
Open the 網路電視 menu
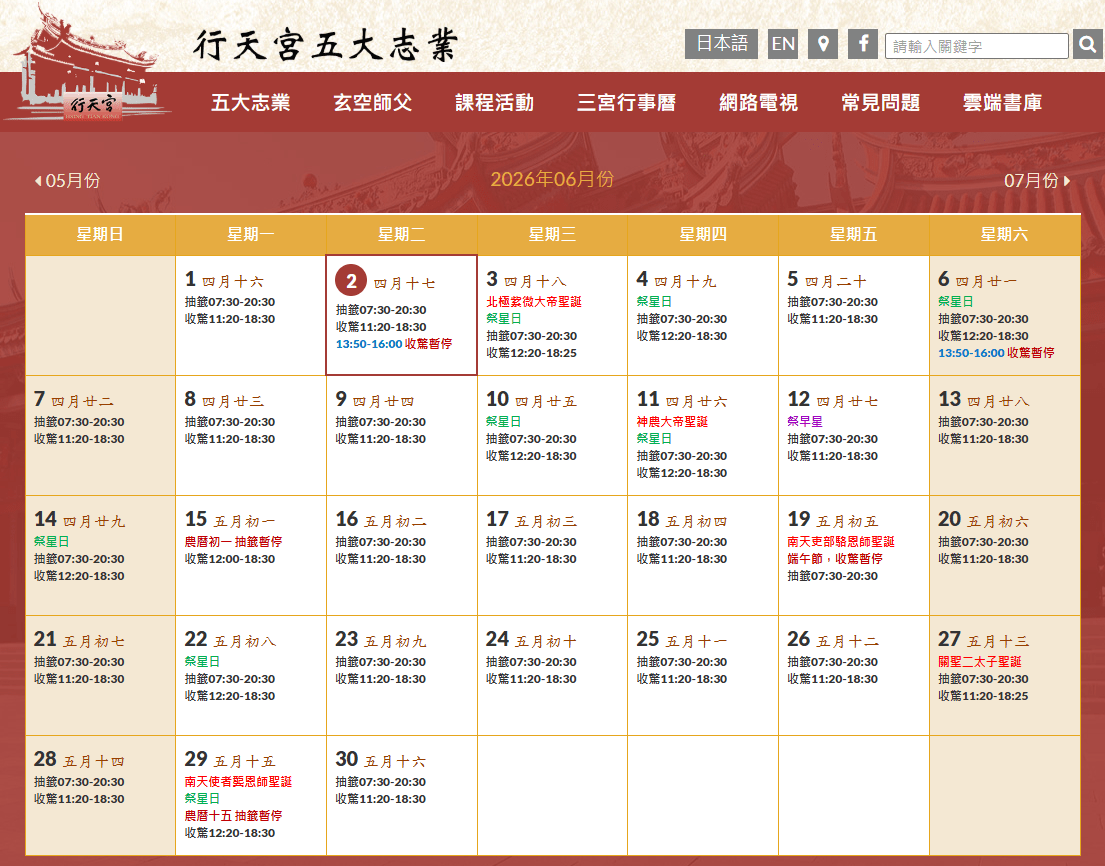click(x=758, y=103)
